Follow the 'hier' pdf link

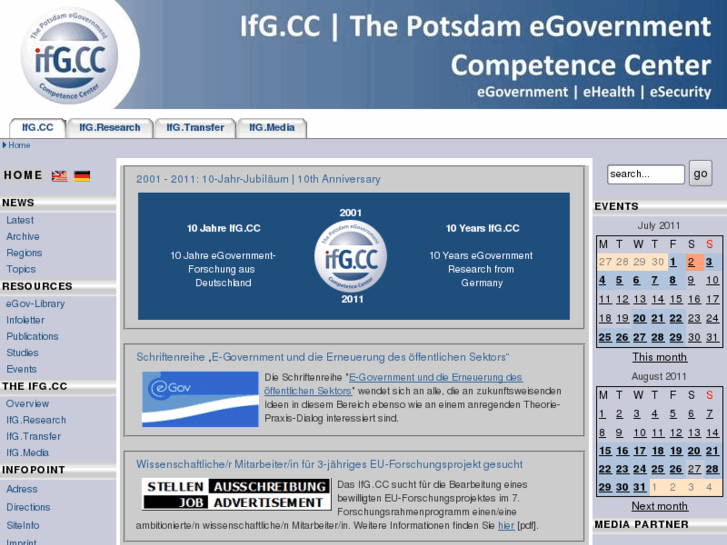coord(506,526)
